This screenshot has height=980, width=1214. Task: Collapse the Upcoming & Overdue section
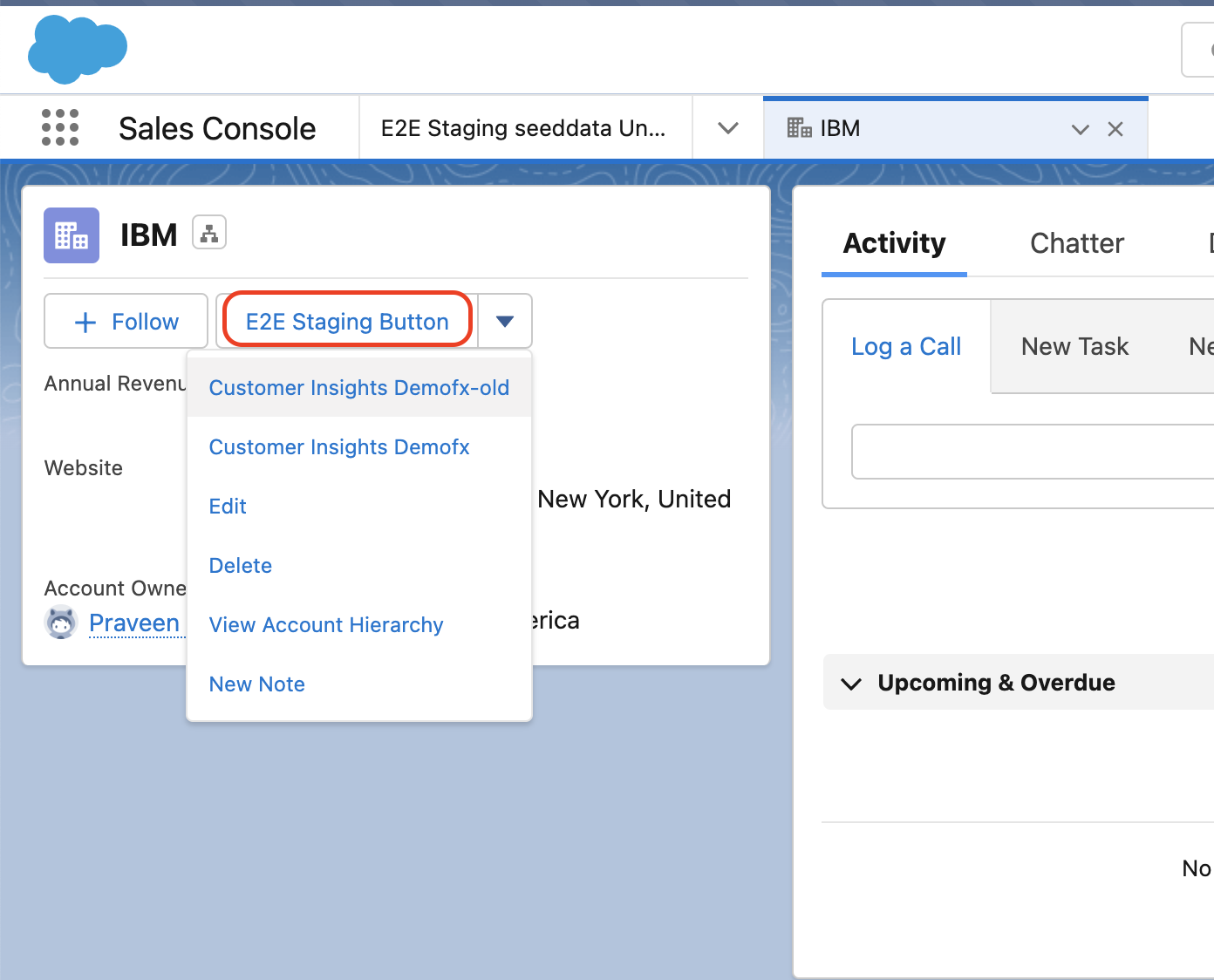click(x=851, y=683)
